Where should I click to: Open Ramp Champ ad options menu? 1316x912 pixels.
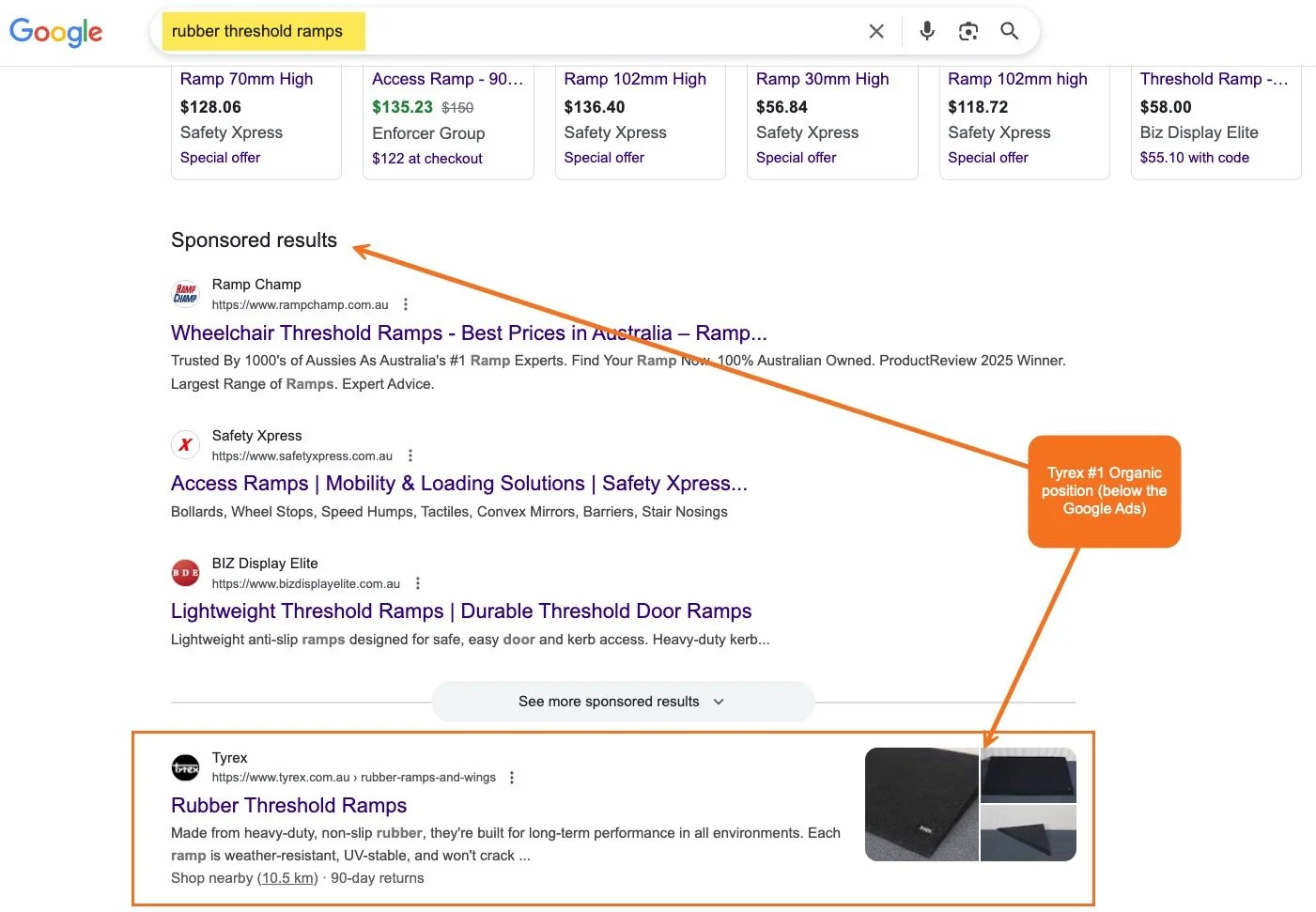tap(406, 304)
